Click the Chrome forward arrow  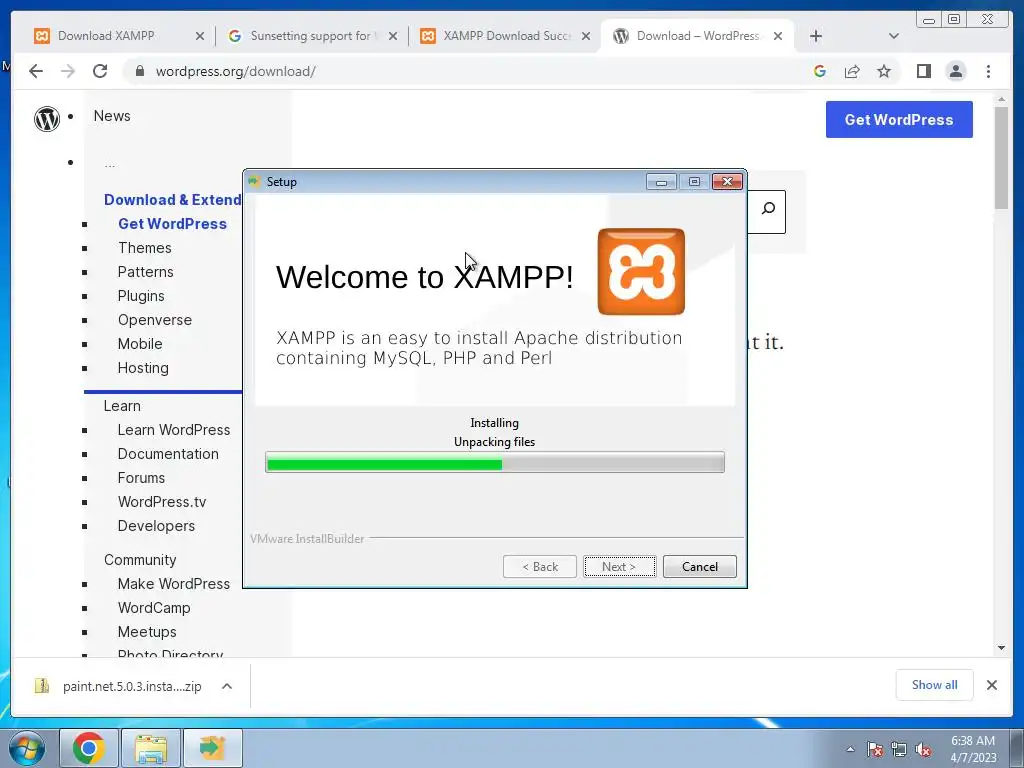[68, 71]
